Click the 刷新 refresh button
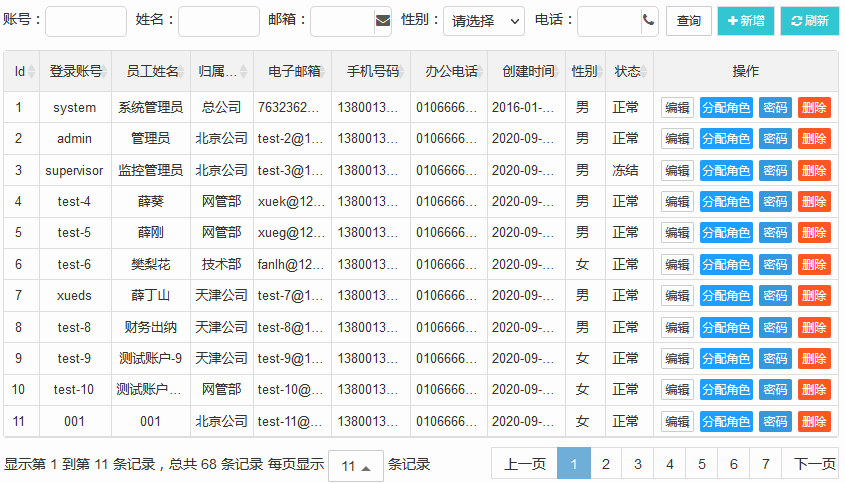Viewport: 845px width, 483px height. pos(809,21)
